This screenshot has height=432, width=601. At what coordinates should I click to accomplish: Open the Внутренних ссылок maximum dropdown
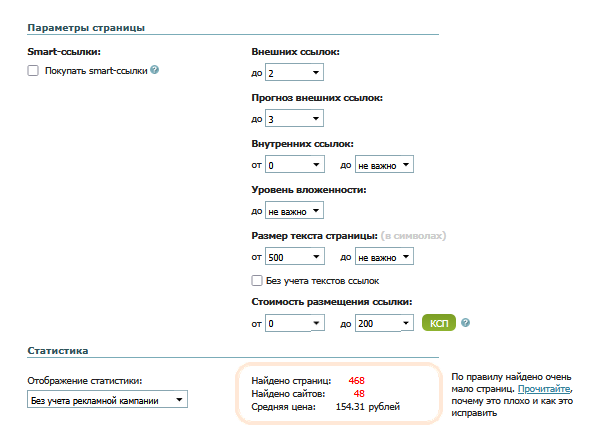(384, 165)
